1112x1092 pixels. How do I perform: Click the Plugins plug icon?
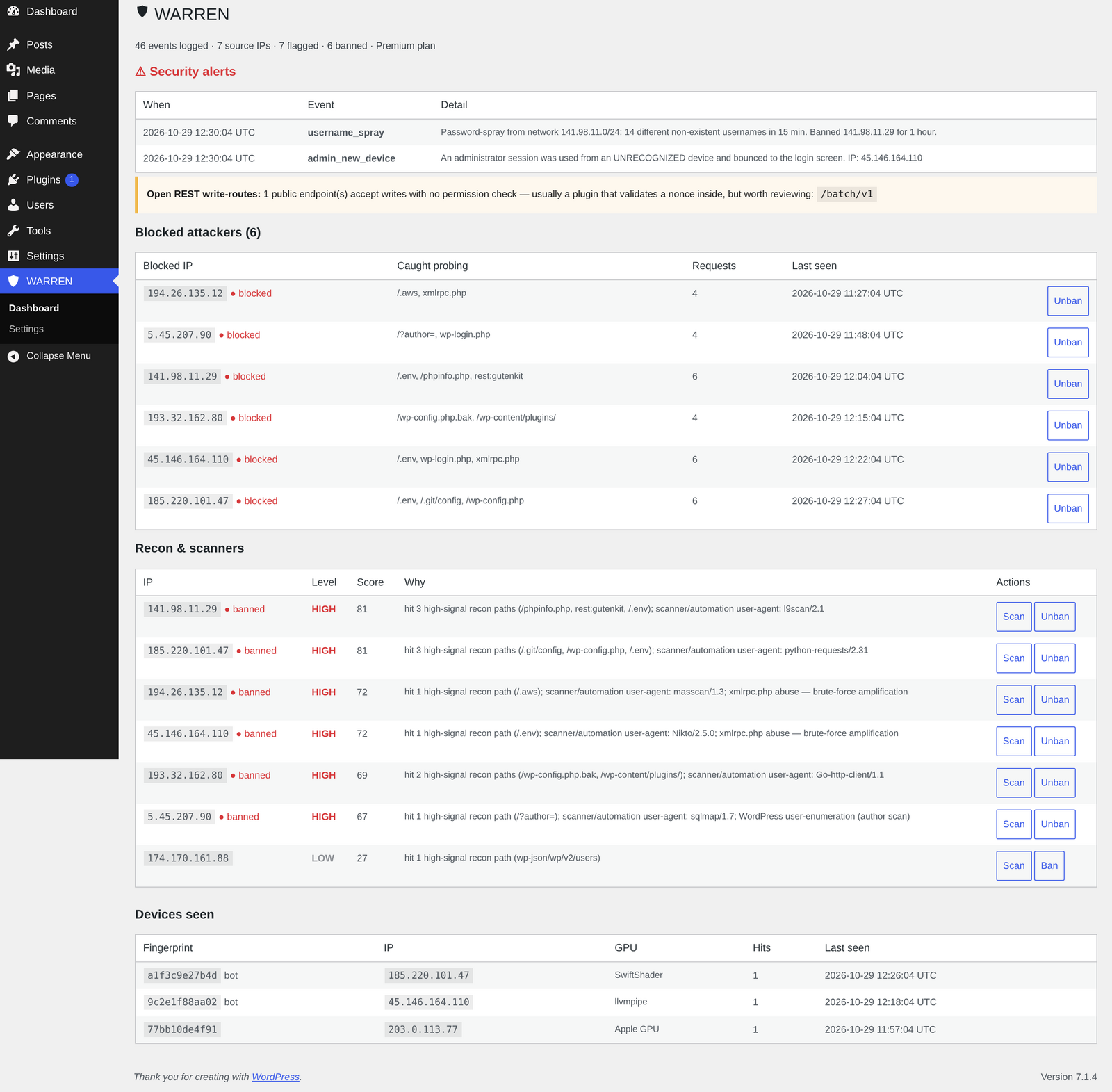pyautogui.click(x=13, y=179)
